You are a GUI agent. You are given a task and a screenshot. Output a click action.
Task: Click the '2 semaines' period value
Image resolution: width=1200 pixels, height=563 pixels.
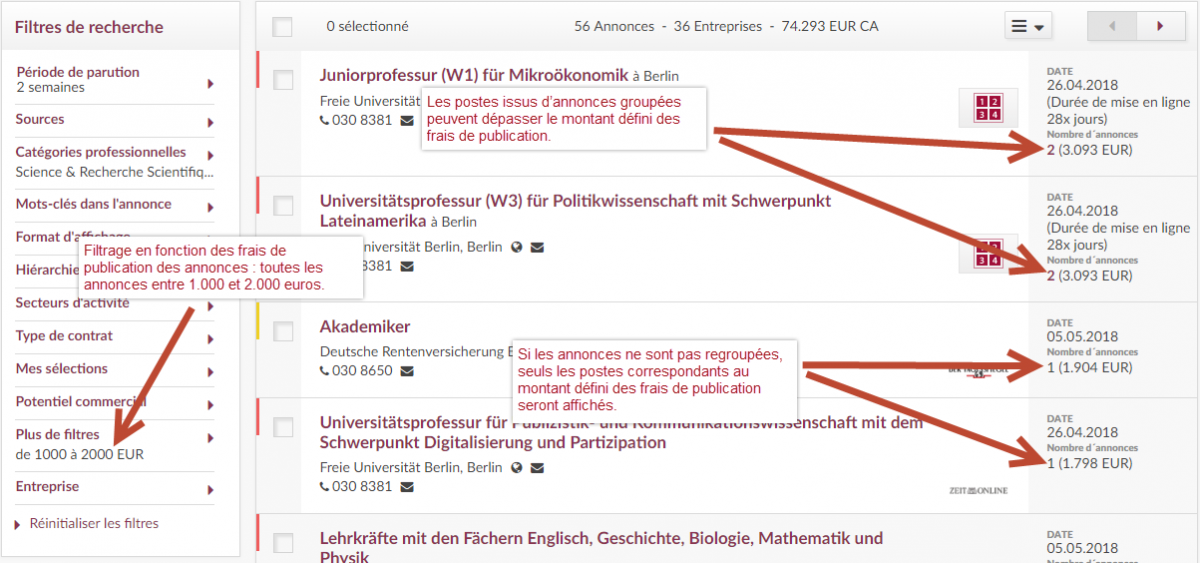(50, 87)
